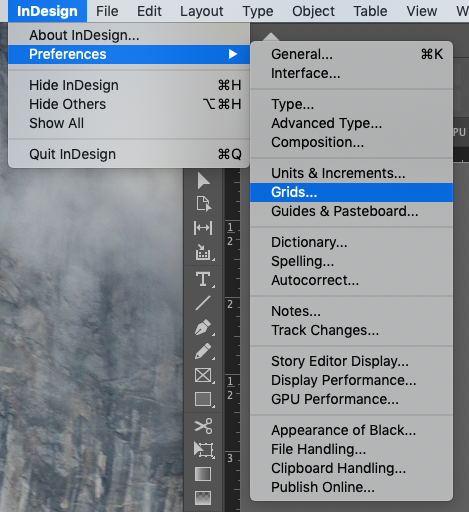Open Clipboard Handling... preferences
Image resolution: width=469 pixels, height=512 pixels.
pos(351,468)
